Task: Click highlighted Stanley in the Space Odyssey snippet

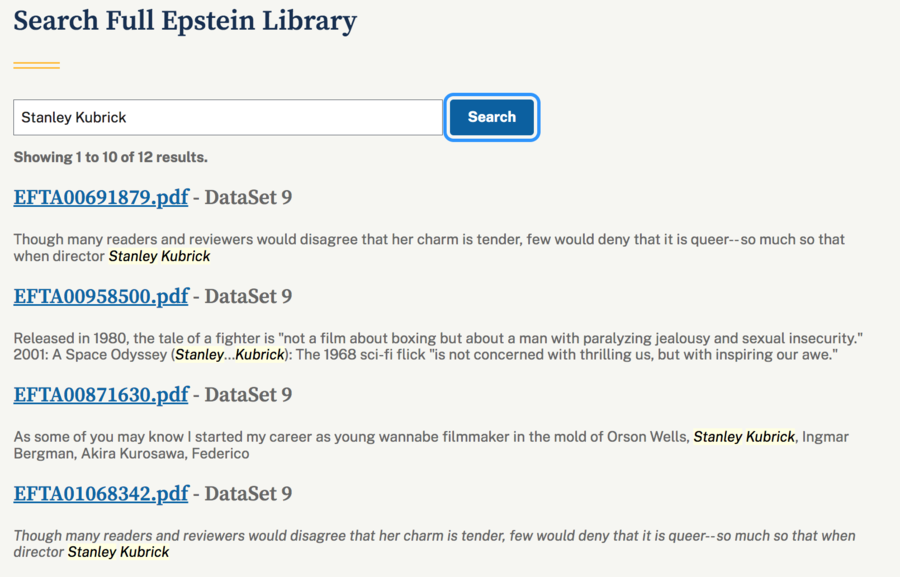Action: [x=199, y=355]
